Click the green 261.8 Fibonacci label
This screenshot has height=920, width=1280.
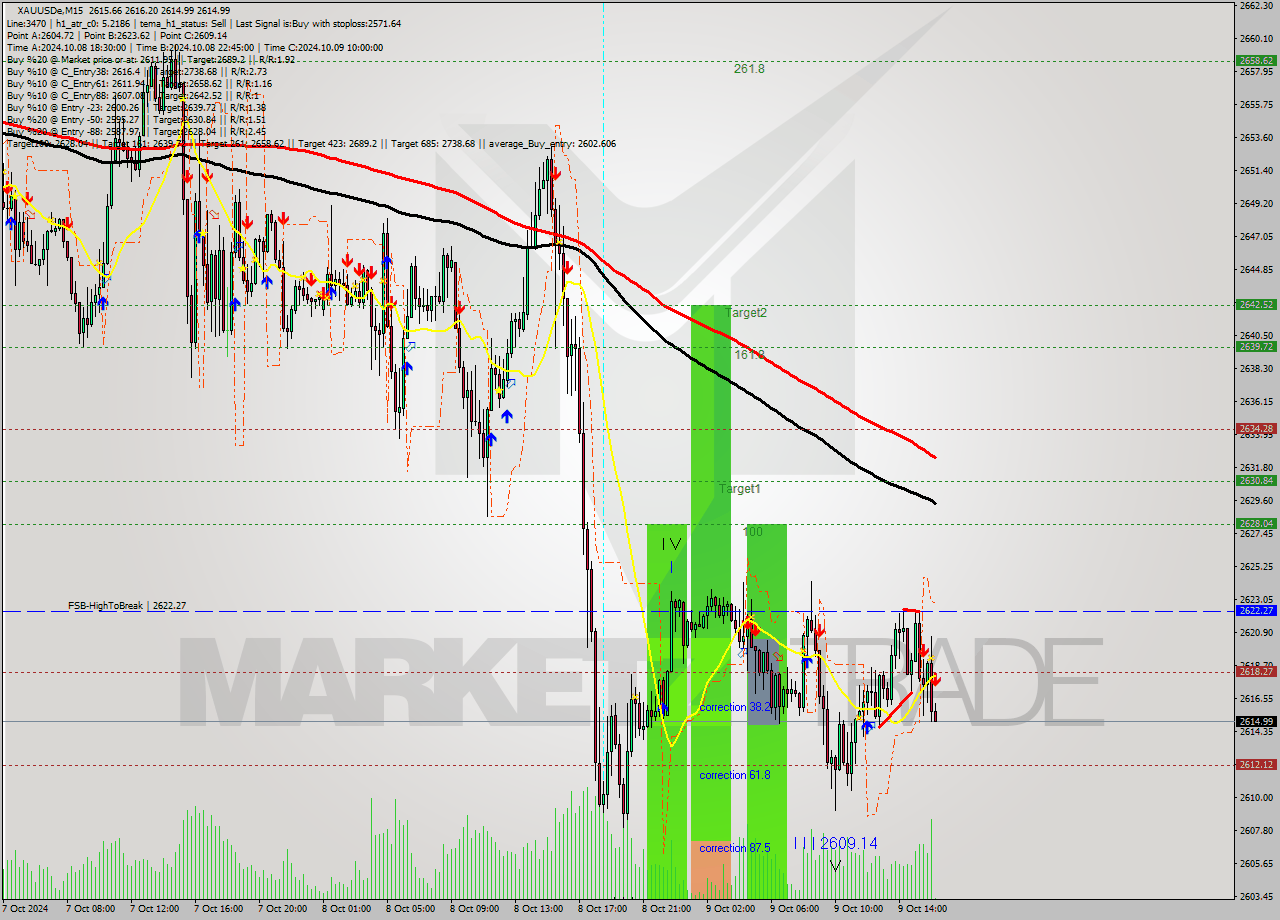[749, 69]
